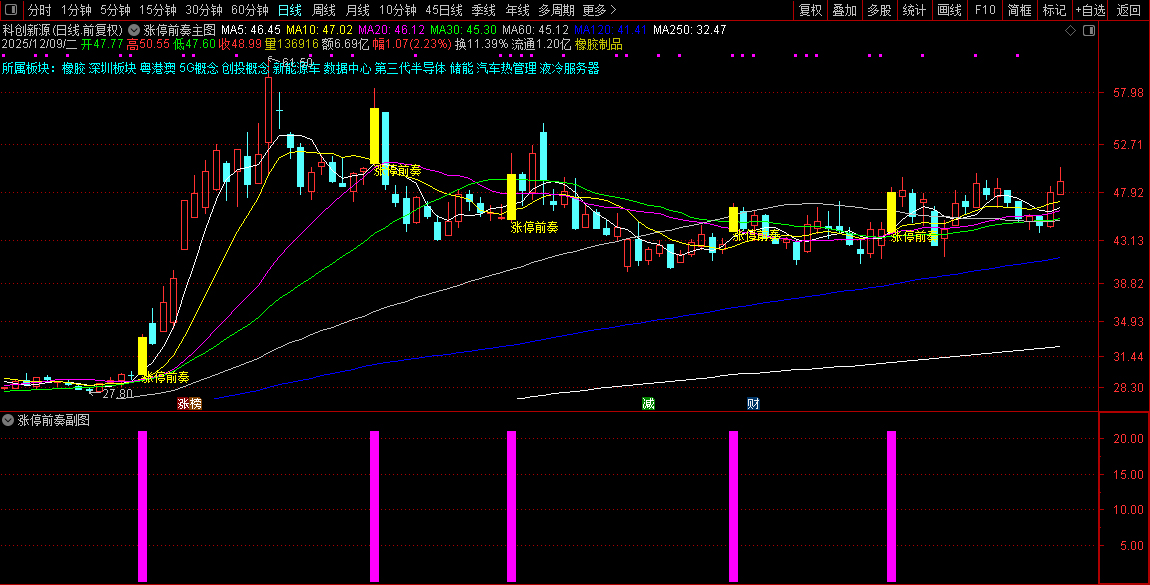Click the +自选 add-to-watchlist button
Screen dimensions: 1150x585
pos(1090,10)
